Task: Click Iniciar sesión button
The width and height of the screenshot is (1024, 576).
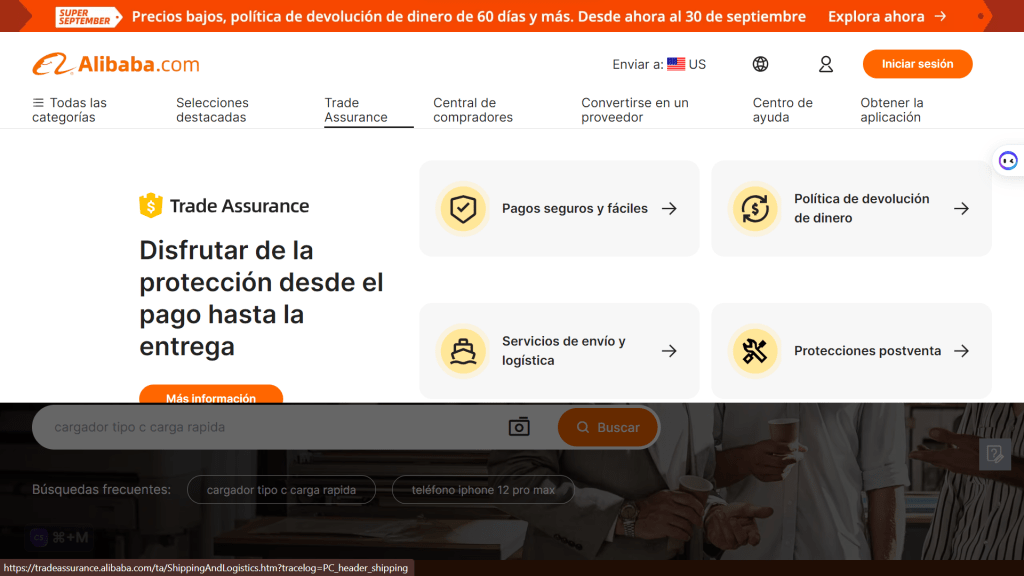Action: (918, 64)
